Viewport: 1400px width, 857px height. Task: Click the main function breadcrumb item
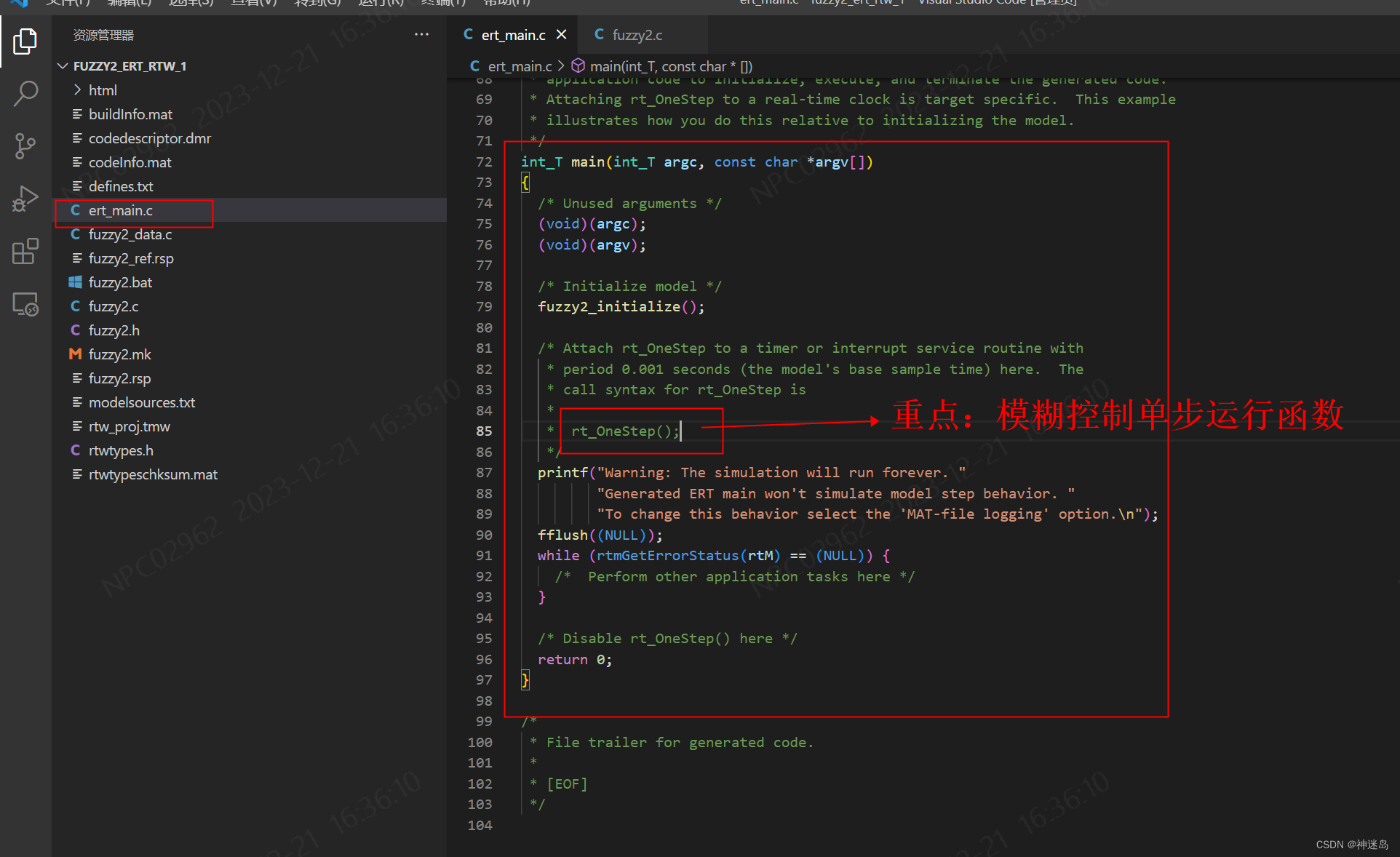tap(671, 66)
